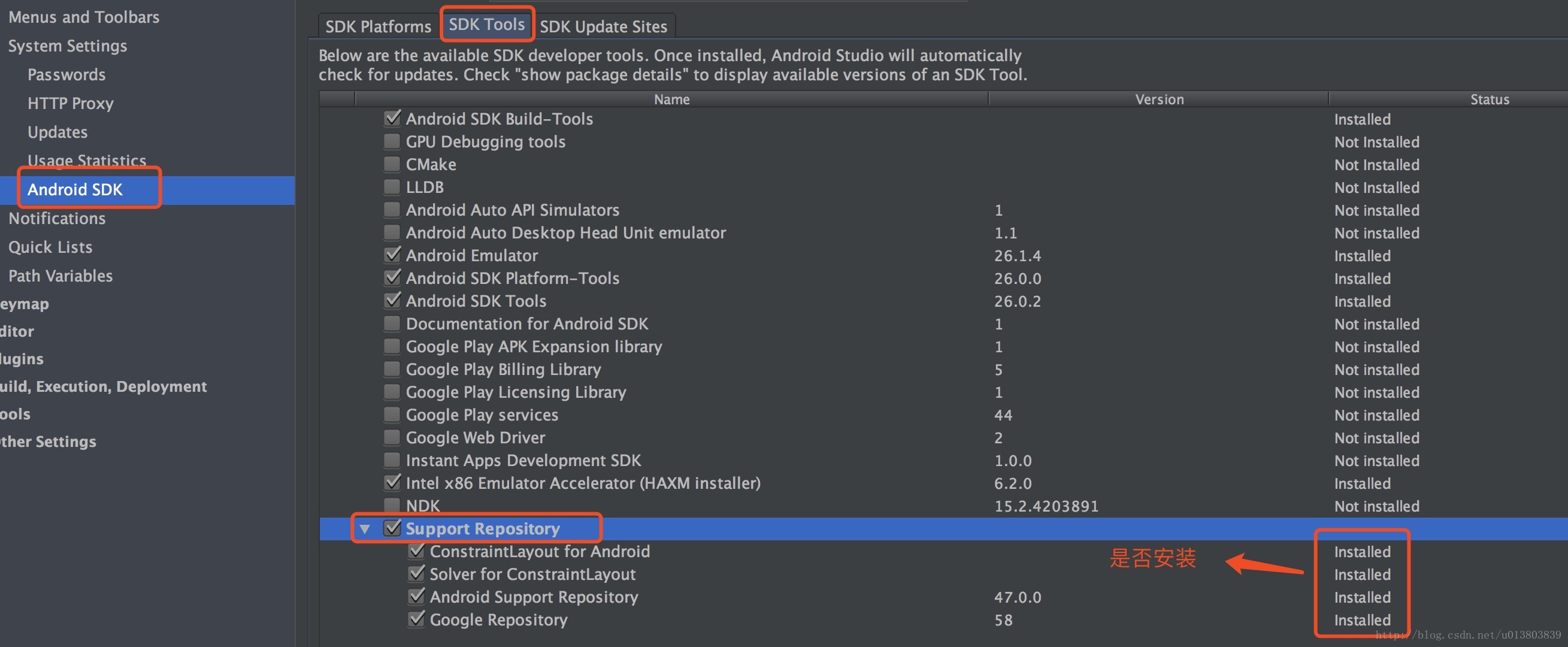Enable the GPU Debugging tools checkbox
1568x647 pixels.
[x=393, y=141]
